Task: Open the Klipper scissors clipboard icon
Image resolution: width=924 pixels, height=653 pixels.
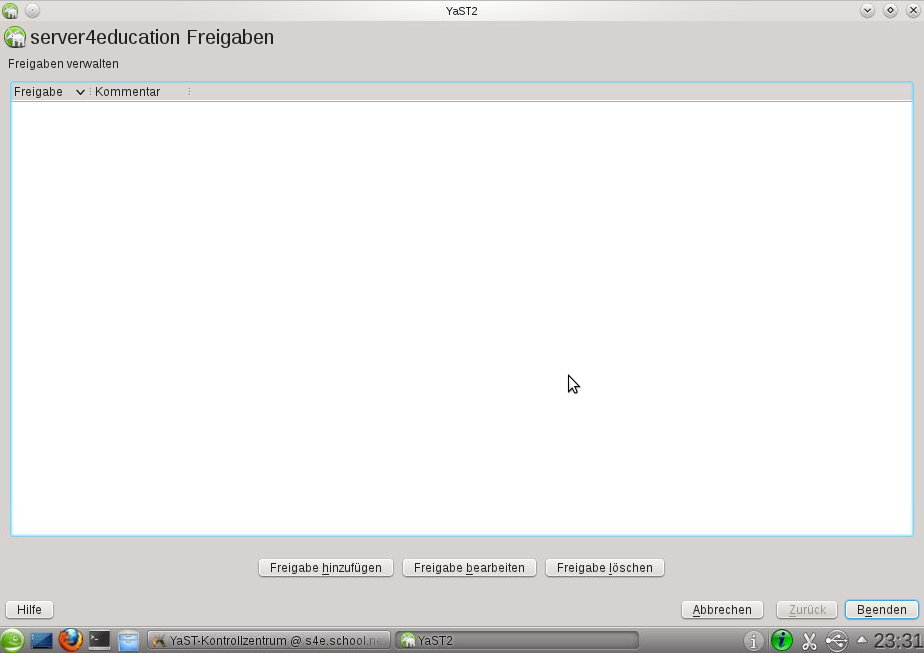Action: (810, 640)
